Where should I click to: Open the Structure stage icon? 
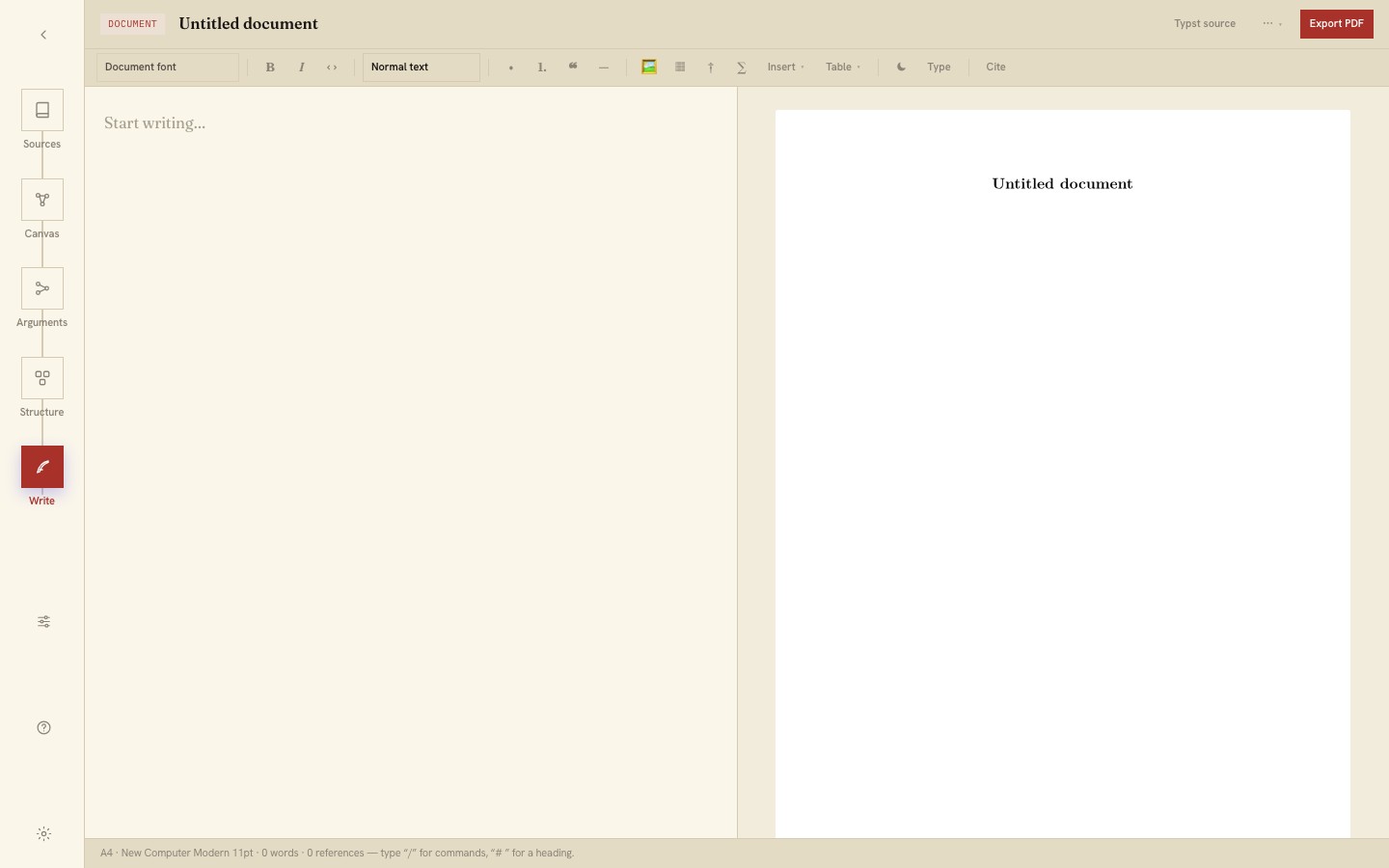[42, 378]
